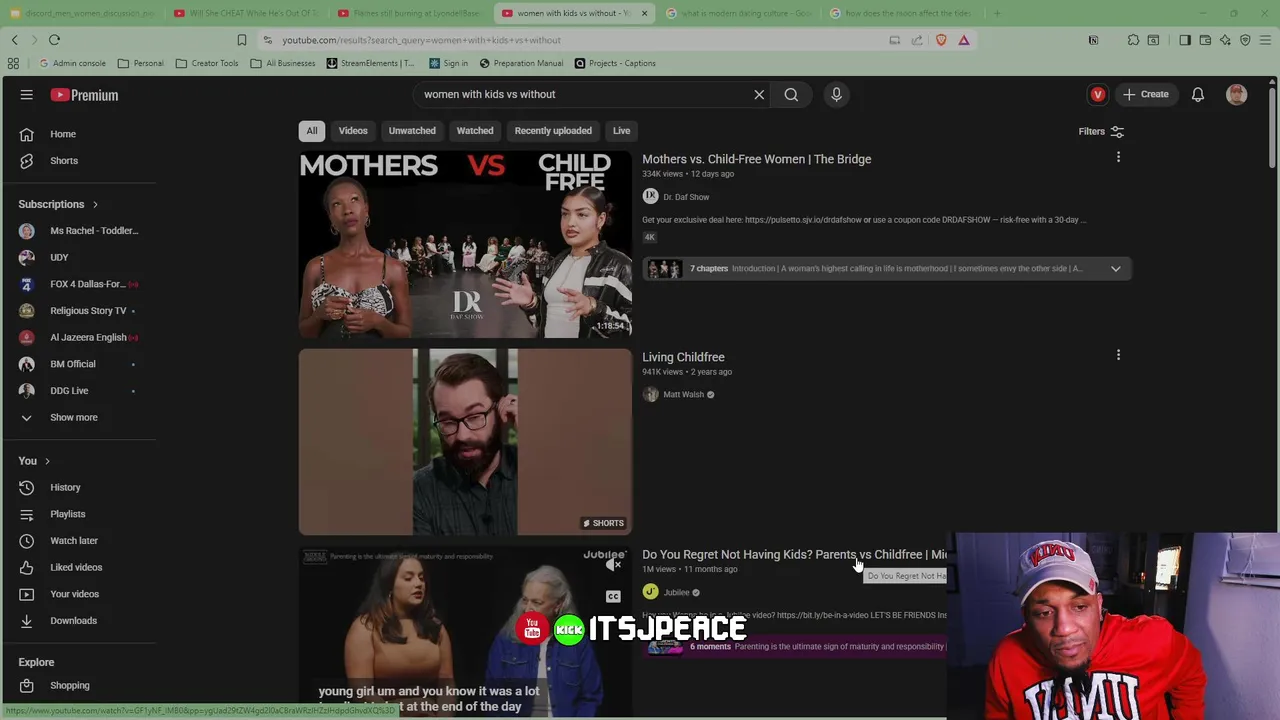Open Liked videos in the sidebar
The height and width of the screenshot is (720, 1280).
click(78, 568)
